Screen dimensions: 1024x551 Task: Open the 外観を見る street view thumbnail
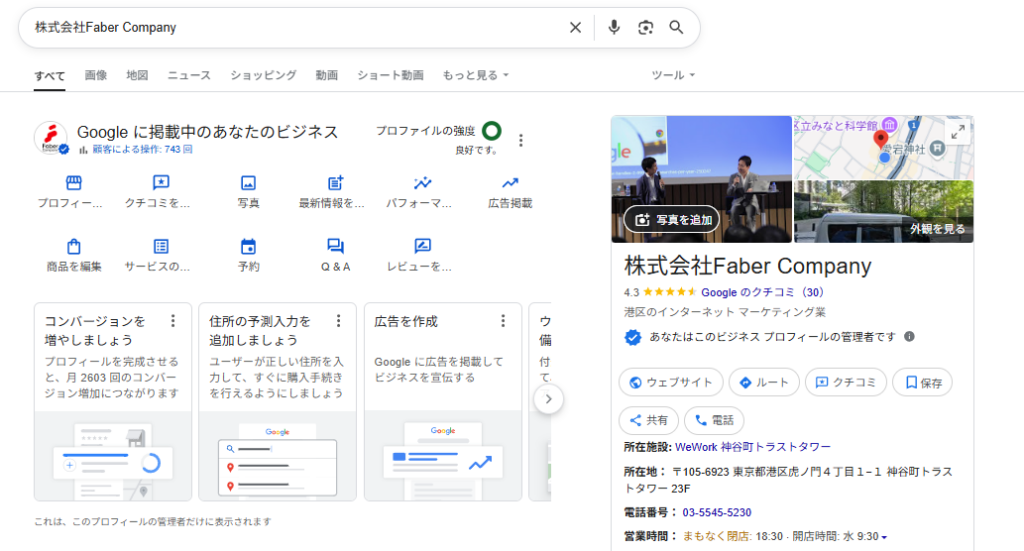point(883,212)
